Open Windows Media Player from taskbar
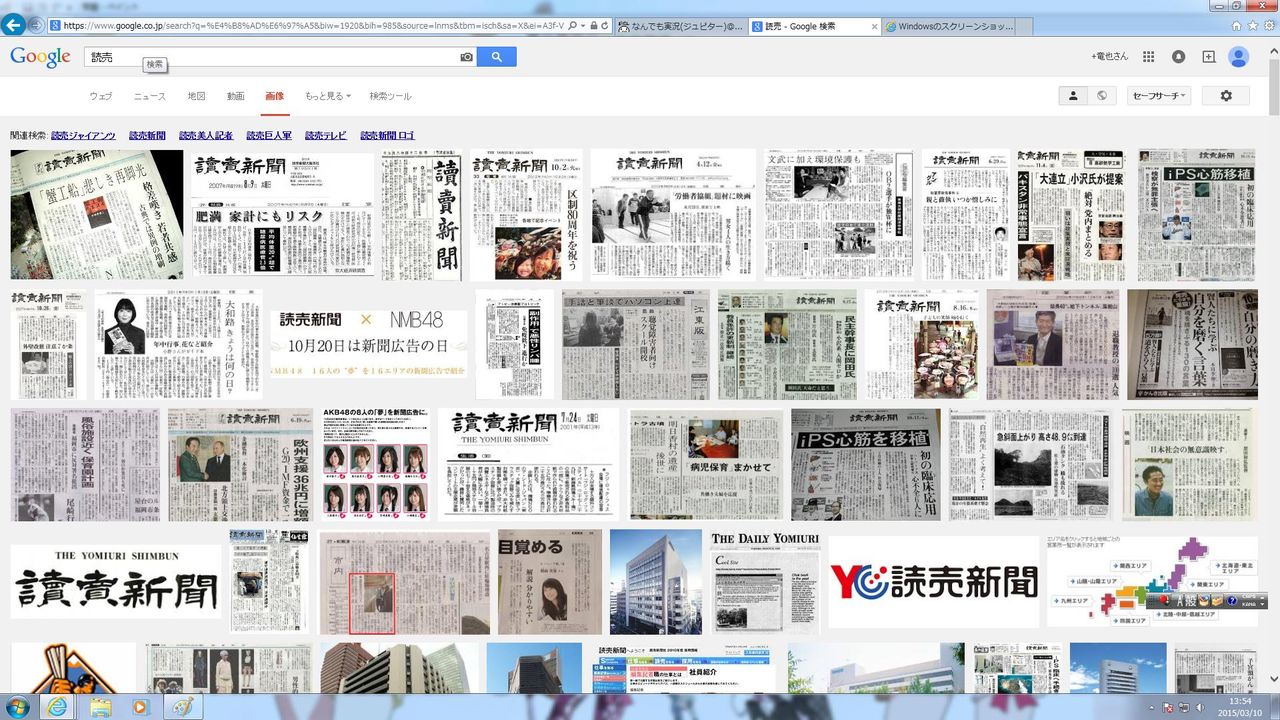1280x720 pixels. (140, 707)
